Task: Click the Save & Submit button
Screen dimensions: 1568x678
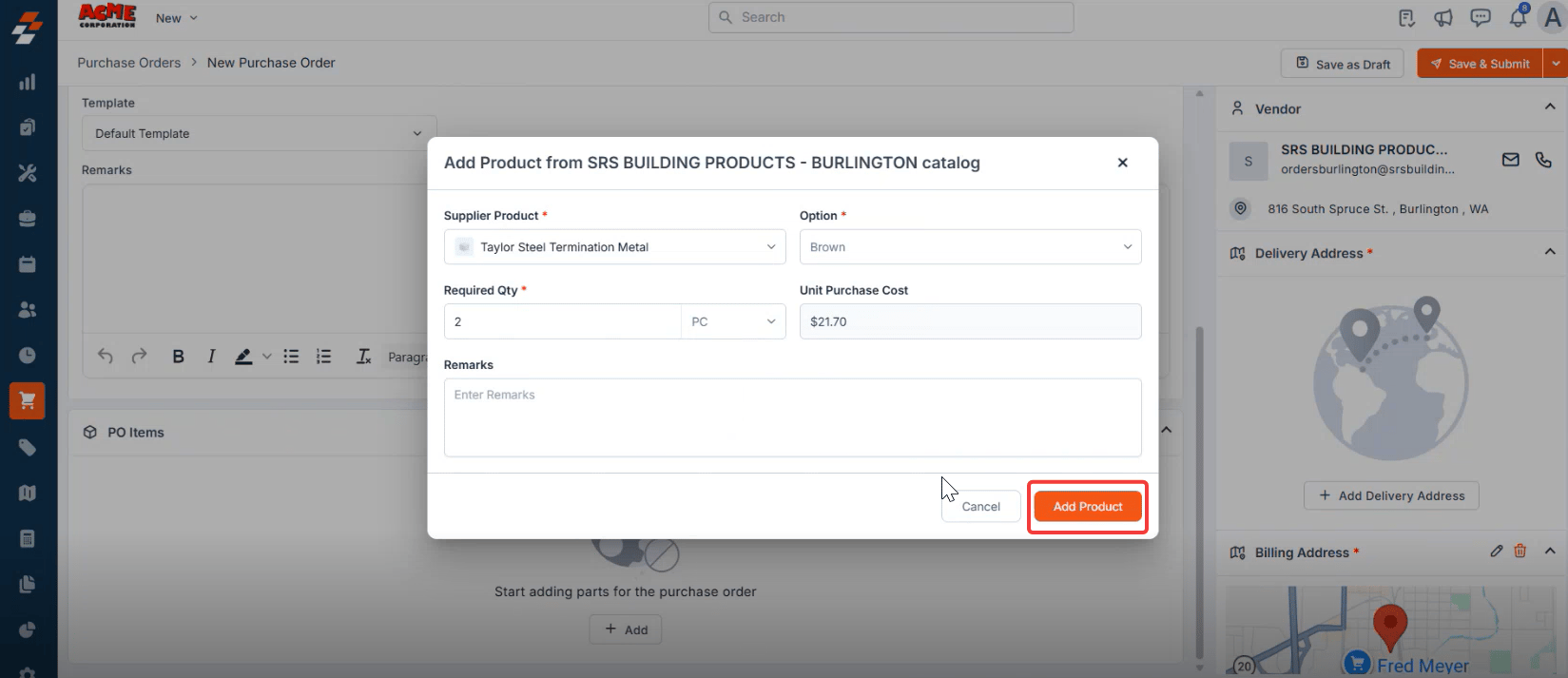Action: [x=1480, y=64]
